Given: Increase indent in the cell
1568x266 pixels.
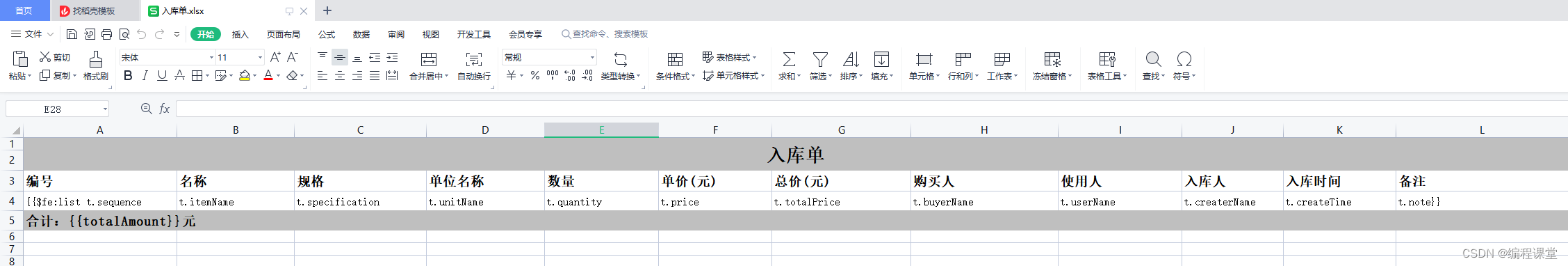Looking at the screenshot, I should pyautogui.click(x=392, y=57).
